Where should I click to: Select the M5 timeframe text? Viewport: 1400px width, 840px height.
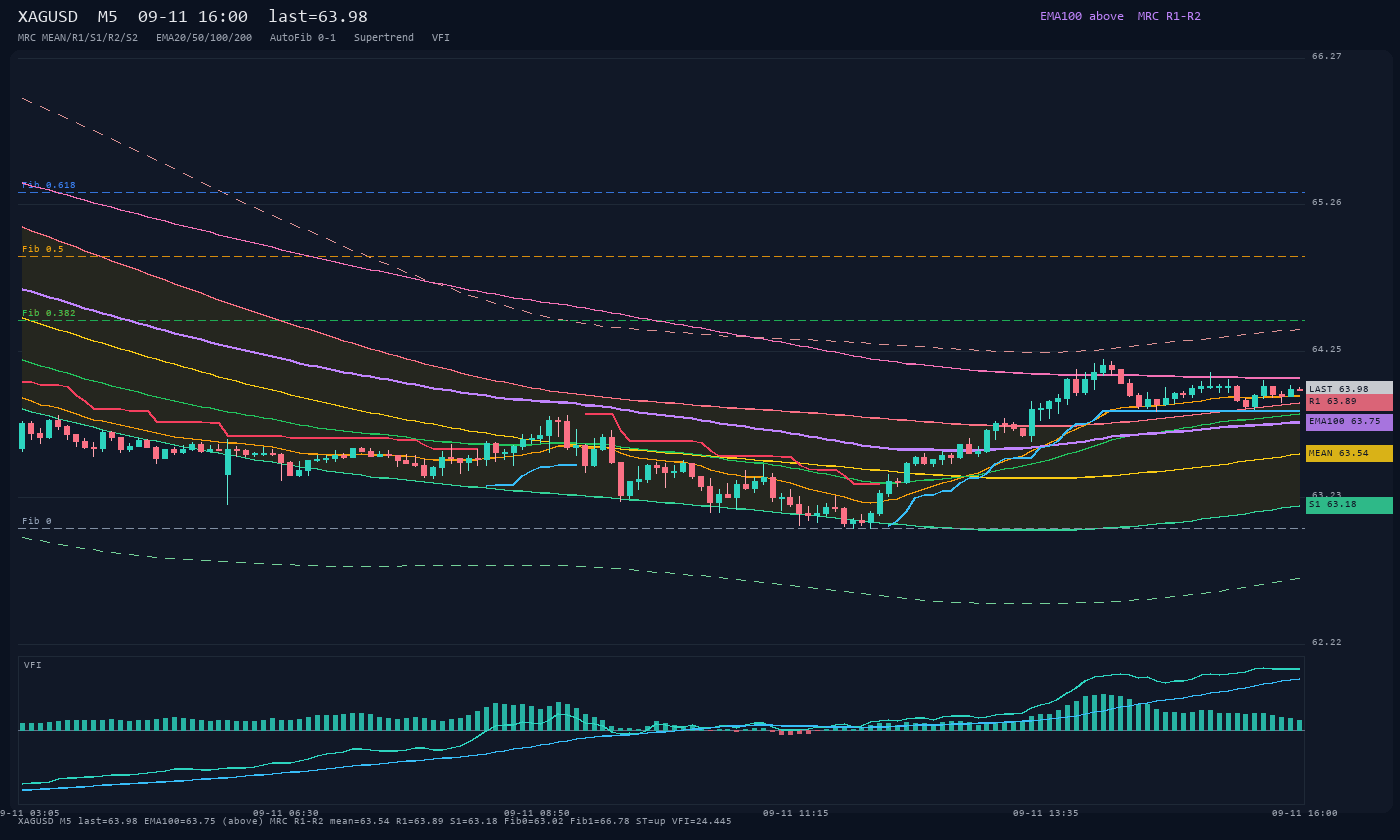coord(107,17)
